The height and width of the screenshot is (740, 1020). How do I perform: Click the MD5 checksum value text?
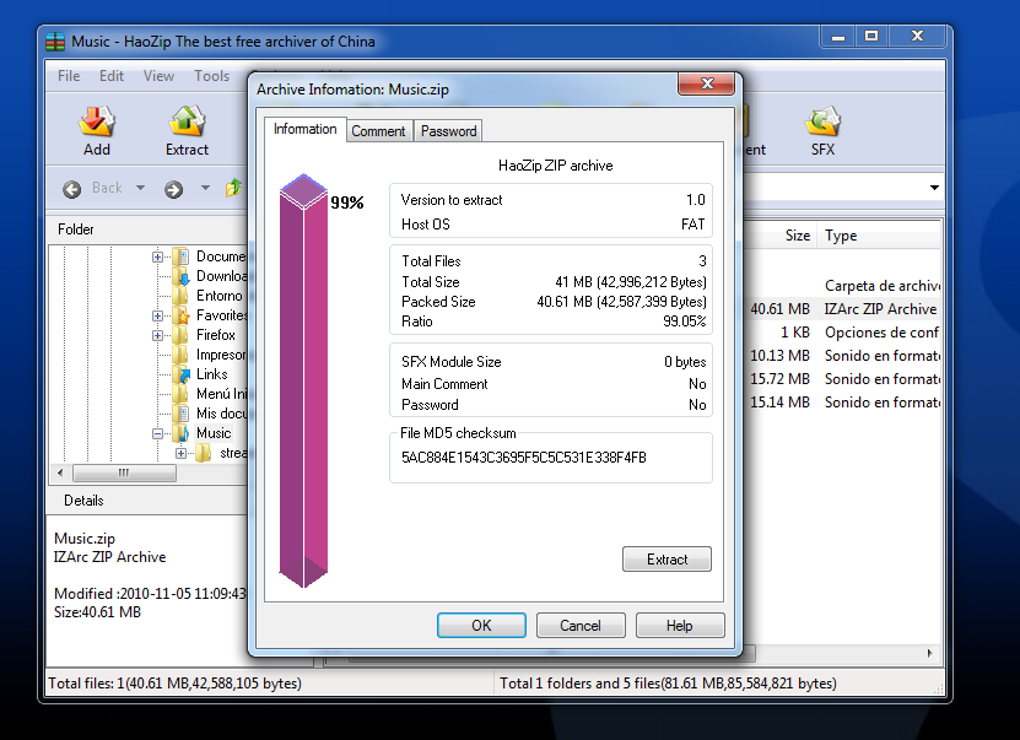[x=524, y=458]
